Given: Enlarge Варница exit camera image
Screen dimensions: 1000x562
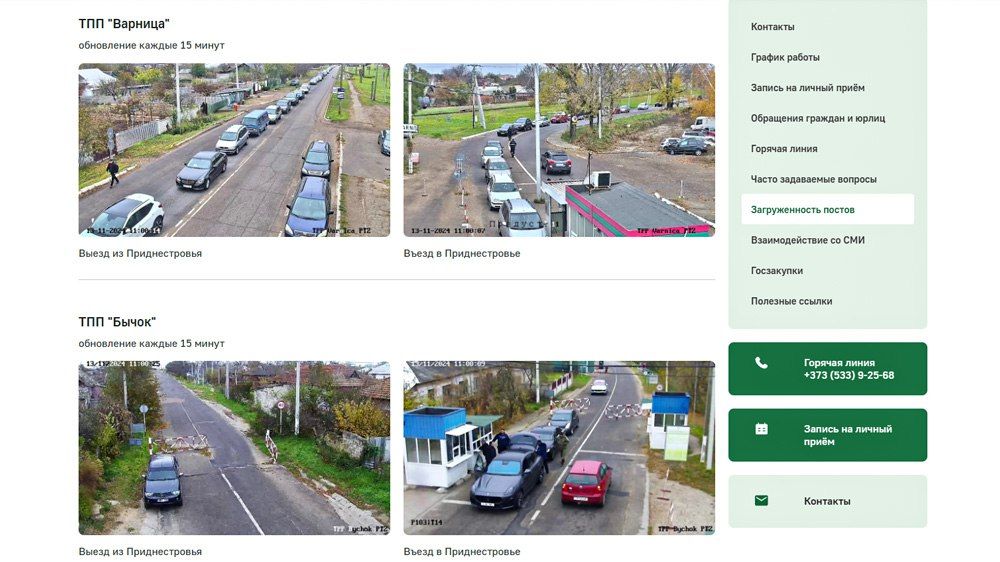Looking at the screenshot, I should pyautogui.click(x=234, y=150).
